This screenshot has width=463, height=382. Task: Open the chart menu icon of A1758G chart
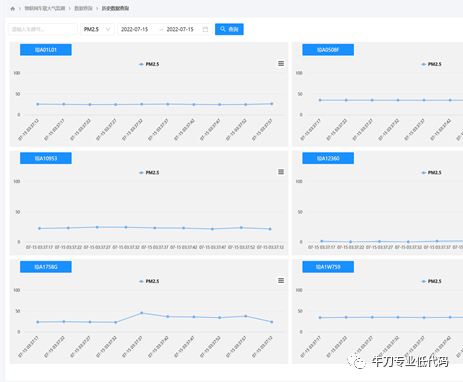[281, 280]
